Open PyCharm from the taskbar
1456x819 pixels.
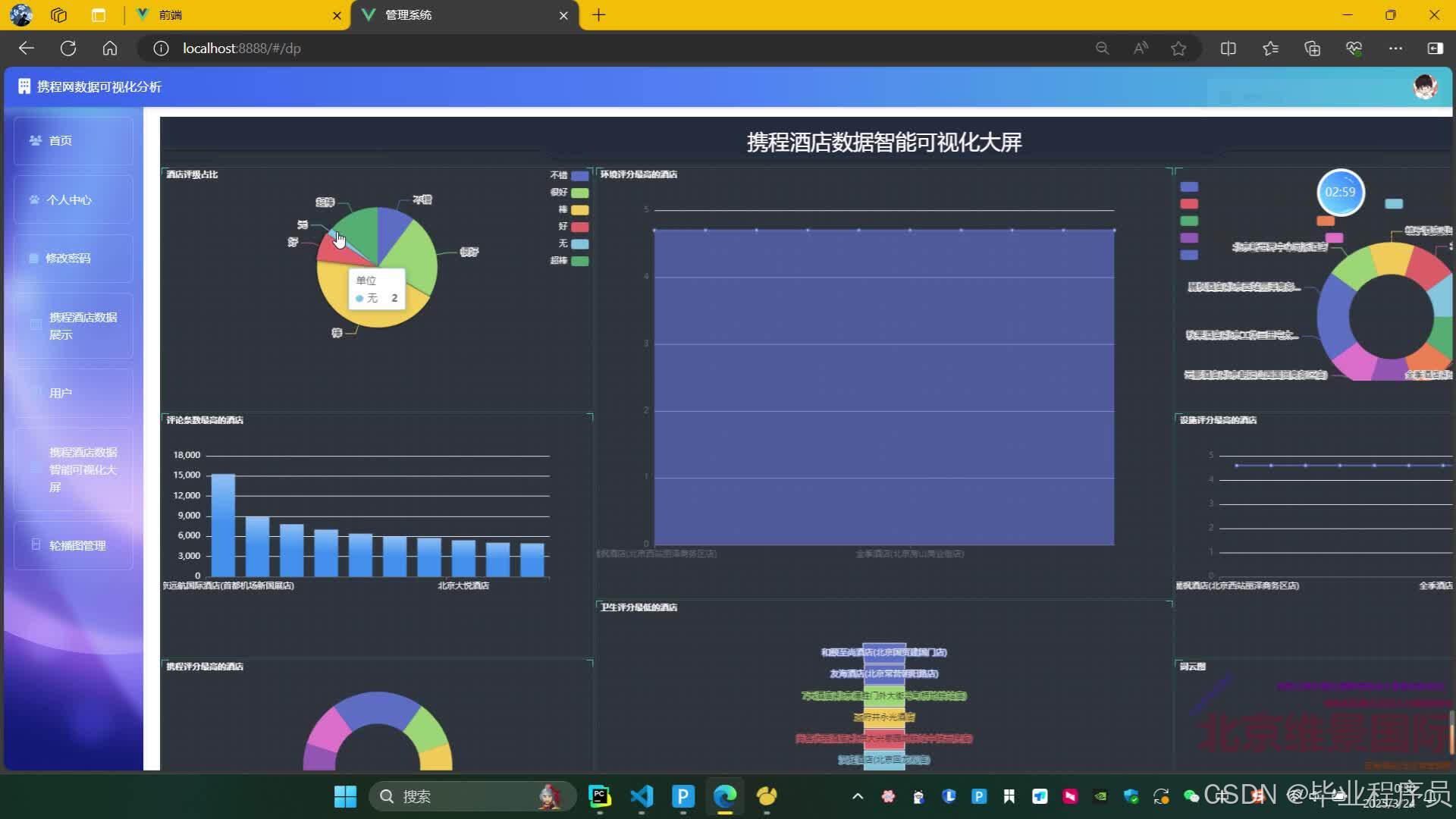coord(600,796)
